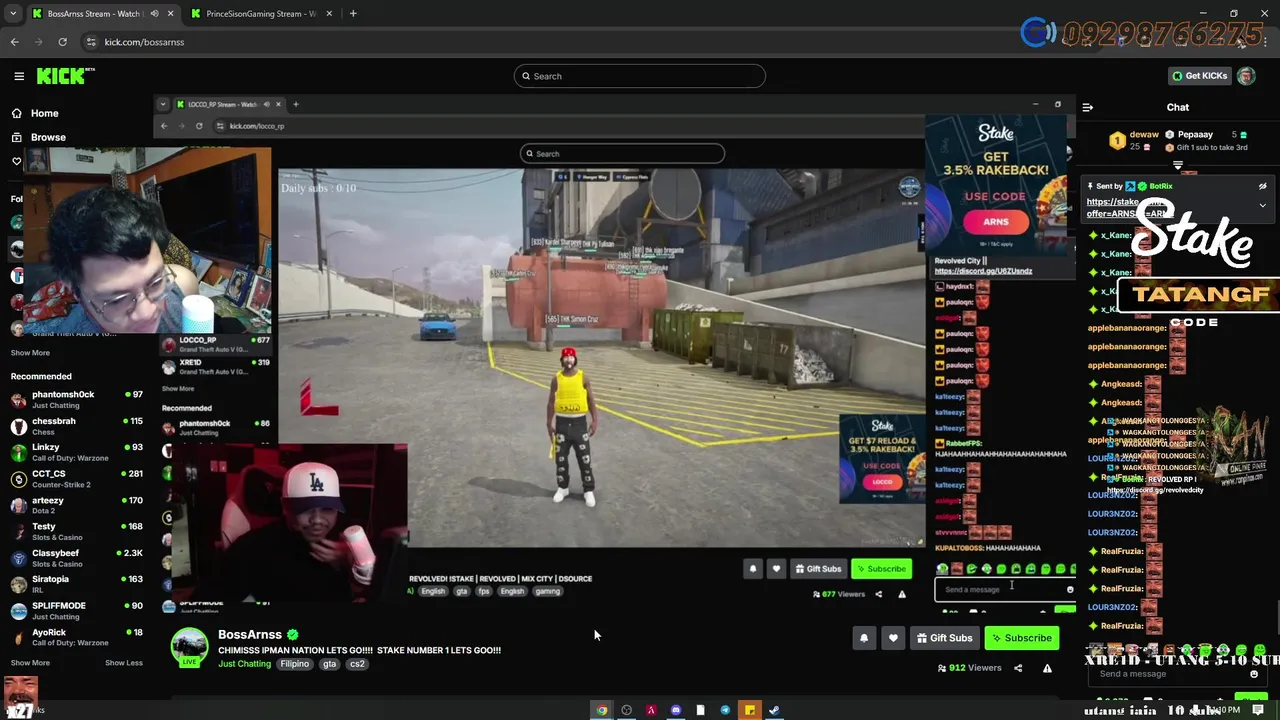The height and width of the screenshot is (720, 1280).
Task: Focus the main Kick search box
Action: pyautogui.click(x=640, y=76)
